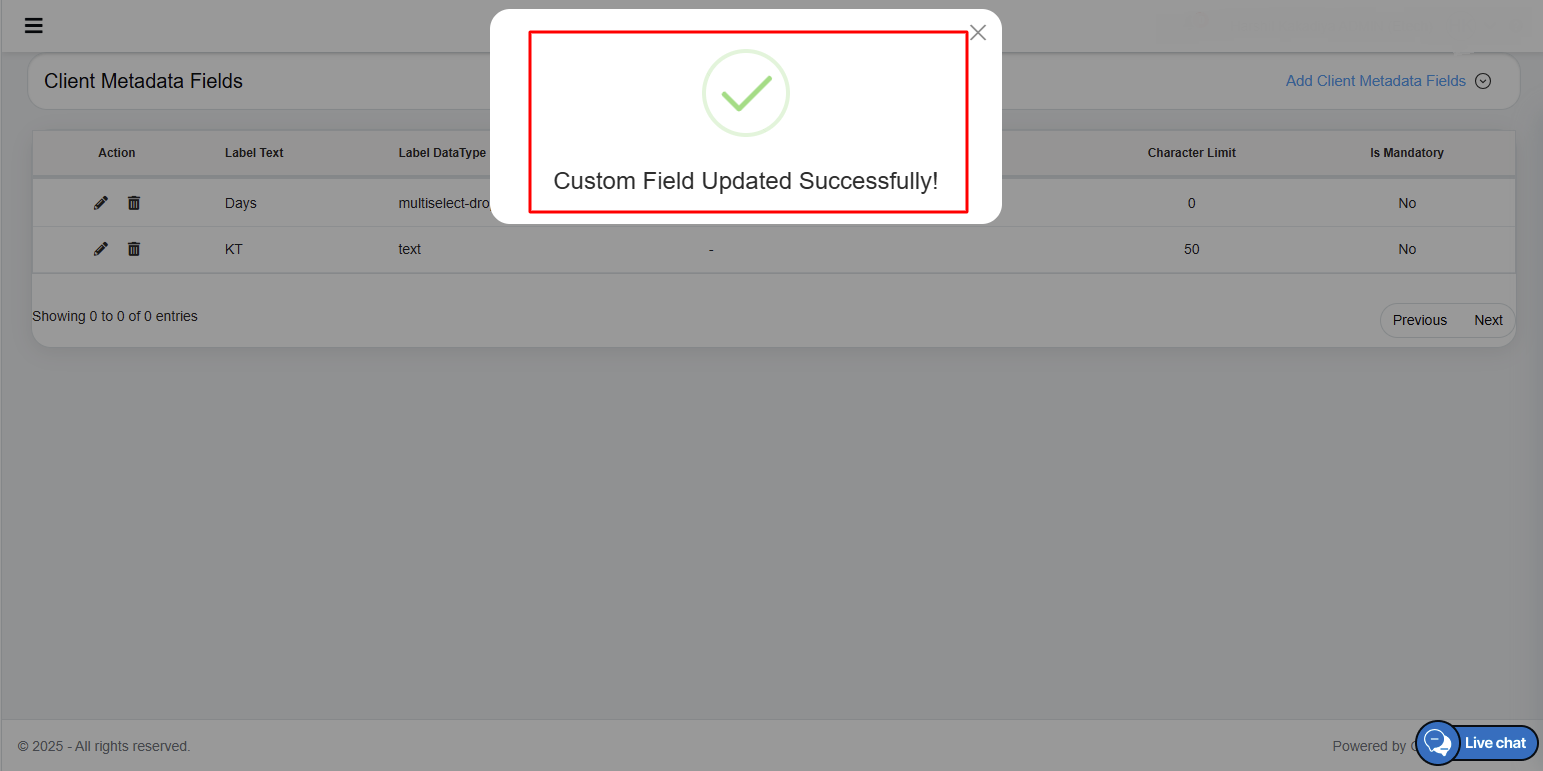1543x771 pixels.
Task: Sort by Label Text column header
Action: coord(254,153)
